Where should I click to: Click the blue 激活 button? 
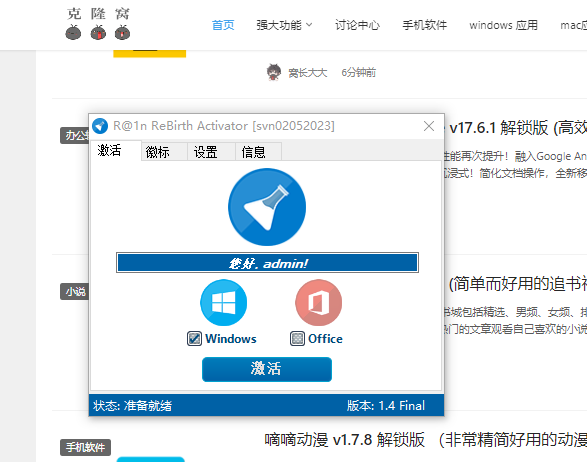point(267,369)
